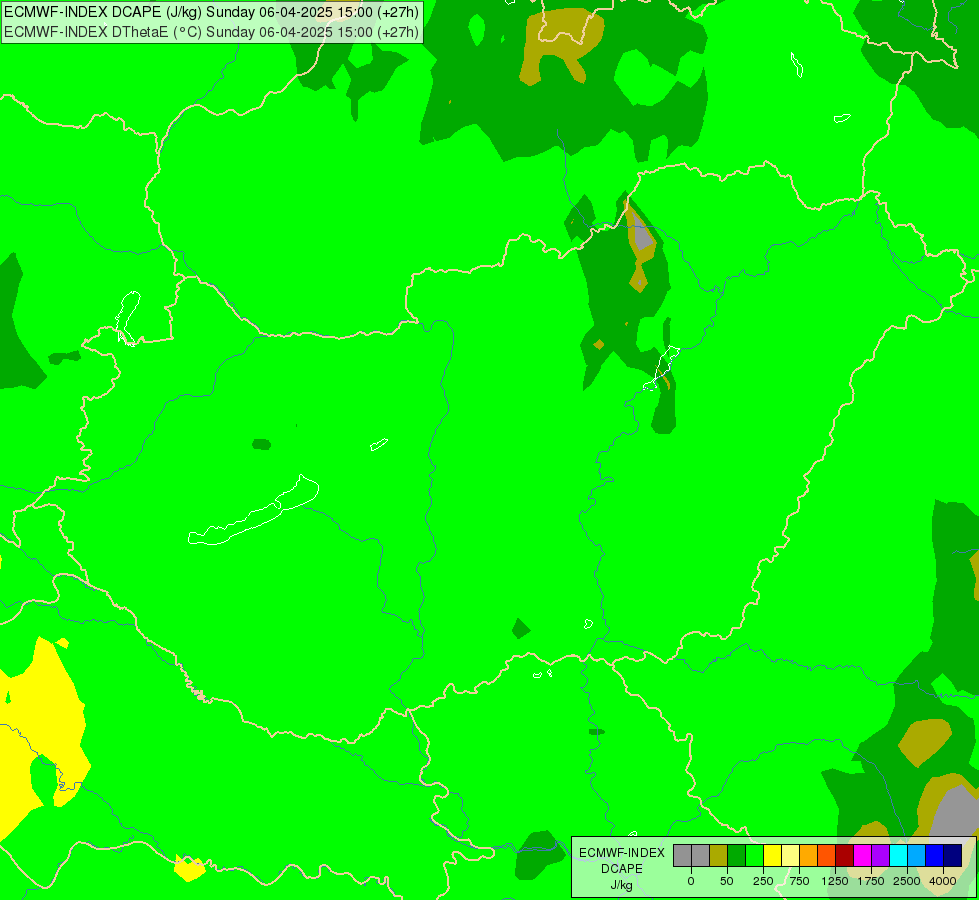
Task: Select the purple legend swatch
Action: click(880, 855)
